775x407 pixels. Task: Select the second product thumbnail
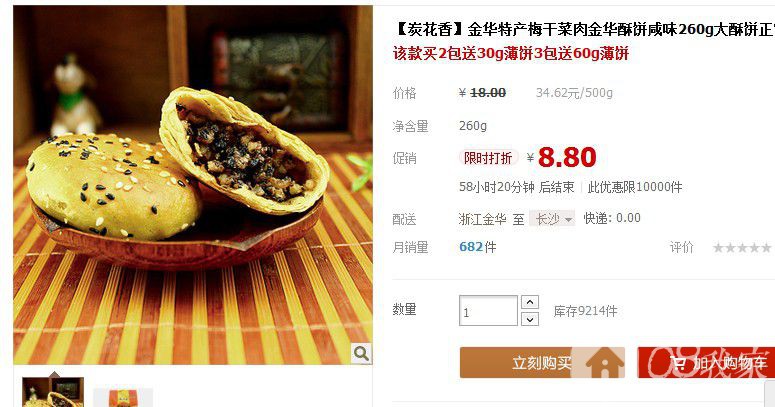click(x=123, y=397)
